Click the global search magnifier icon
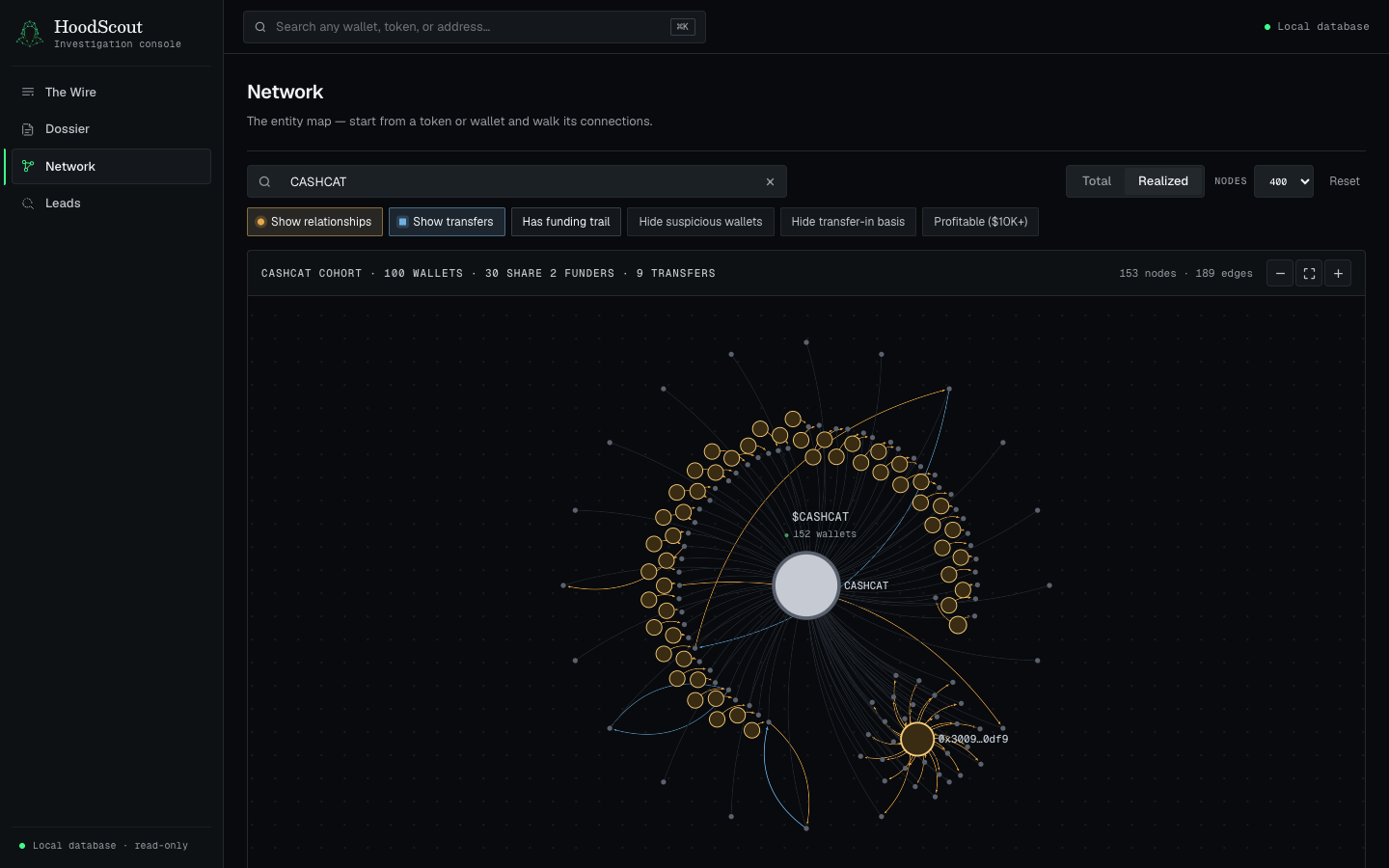Viewport: 1389px width, 868px height. (260, 27)
